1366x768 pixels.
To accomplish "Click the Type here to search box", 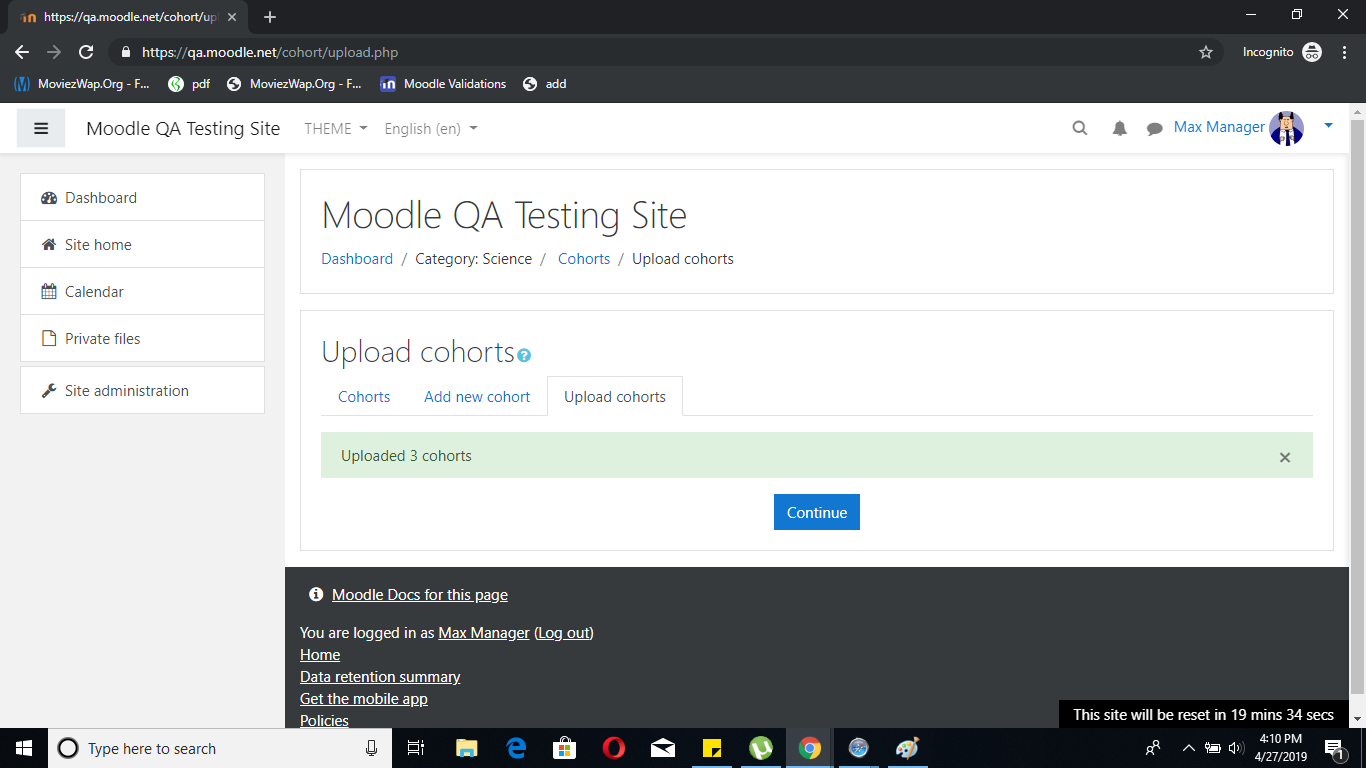I will tap(220, 748).
